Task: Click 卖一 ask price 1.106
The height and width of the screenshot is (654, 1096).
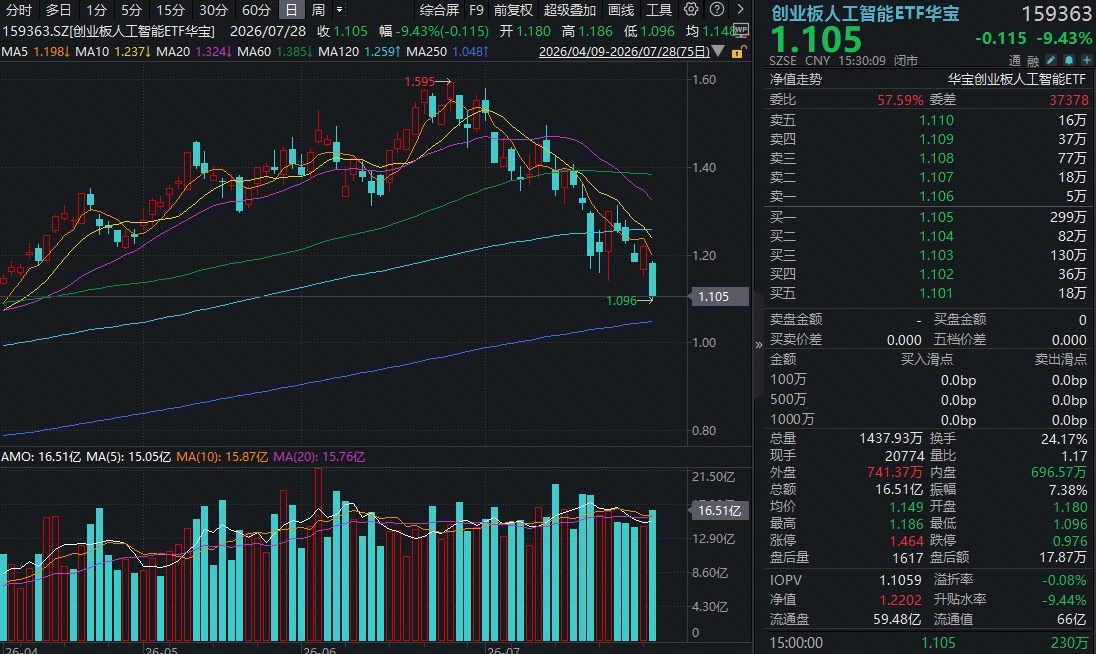Action: [x=936, y=196]
